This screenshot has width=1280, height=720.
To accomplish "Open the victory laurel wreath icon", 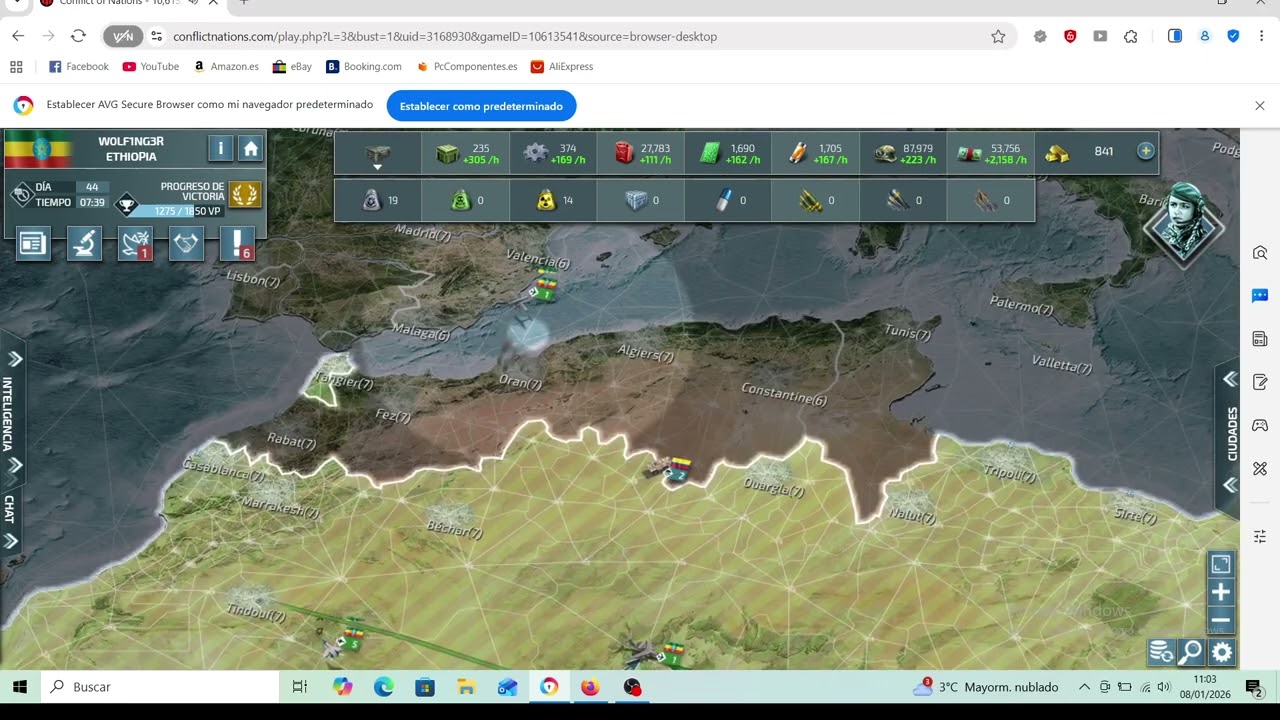I will pos(245,193).
